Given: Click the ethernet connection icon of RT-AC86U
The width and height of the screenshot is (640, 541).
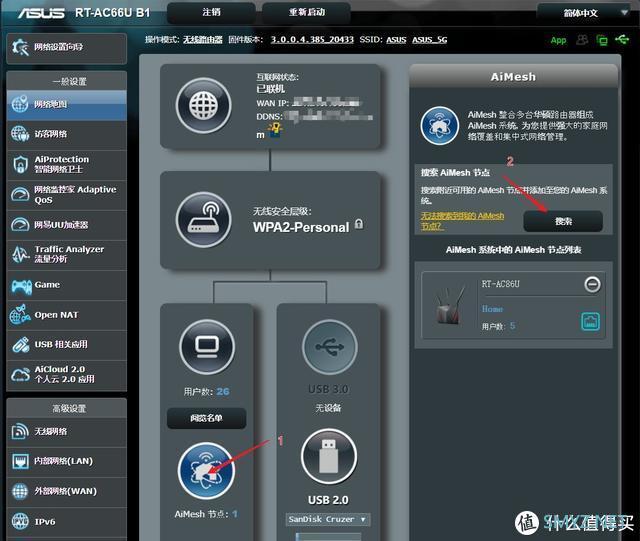Looking at the screenshot, I should pos(590,321).
